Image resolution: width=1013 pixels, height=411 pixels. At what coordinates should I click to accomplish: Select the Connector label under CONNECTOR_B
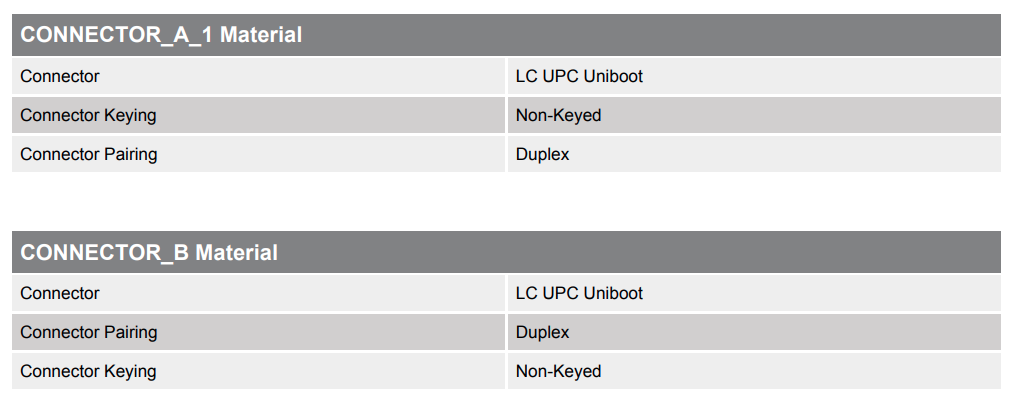pos(60,293)
